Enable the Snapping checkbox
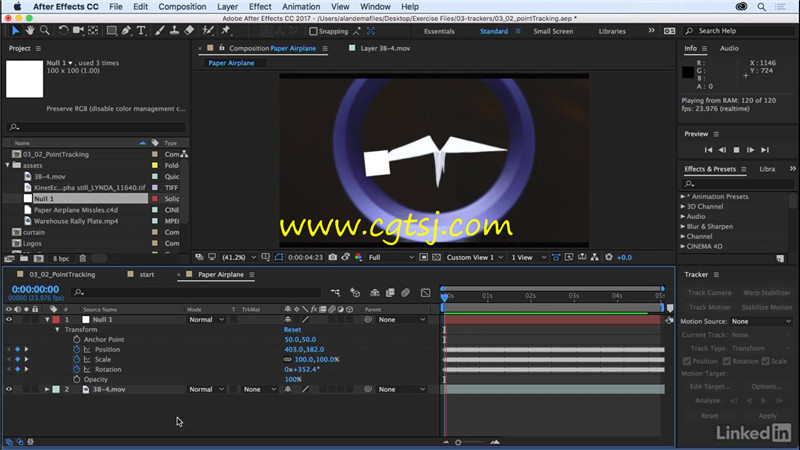The height and width of the screenshot is (450, 800). click(313, 31)
